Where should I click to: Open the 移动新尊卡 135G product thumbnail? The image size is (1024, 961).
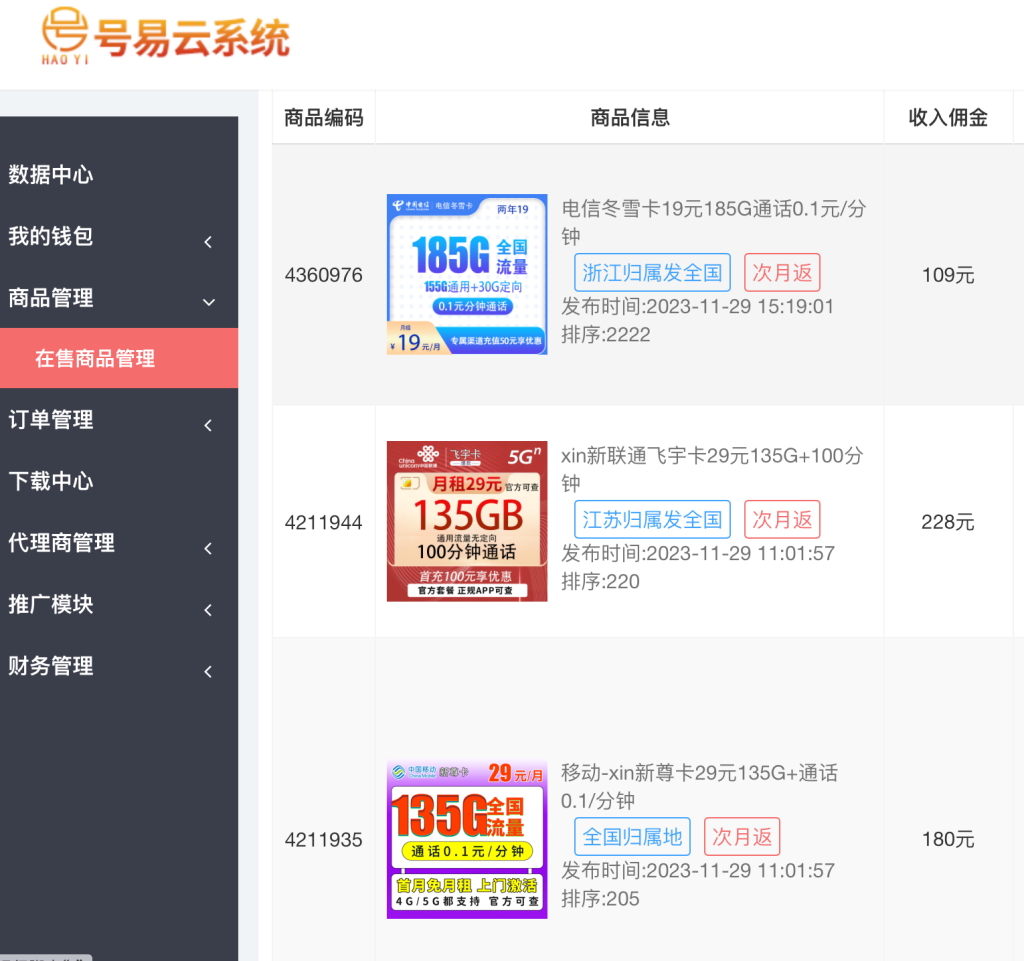coord(467,839)
